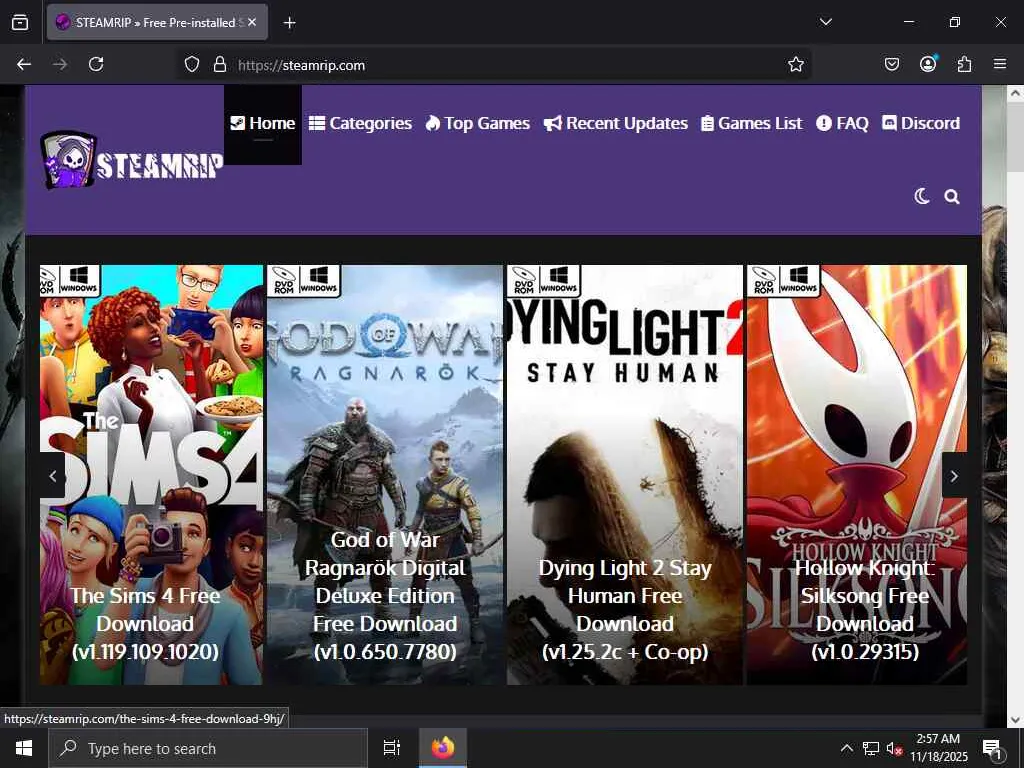Image resolution: width=1024 pixels, height=768 pixels.
Task: Open the network tray icon
Action: click(871, 748)
